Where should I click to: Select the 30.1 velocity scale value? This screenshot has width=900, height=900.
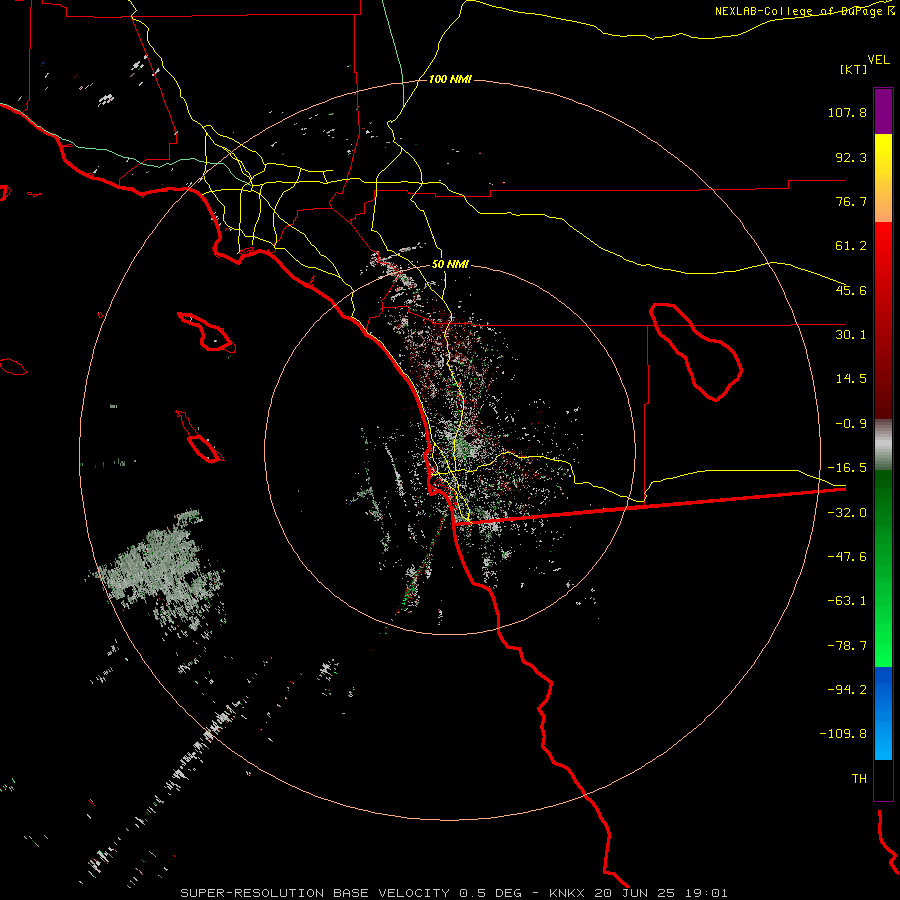tap(851, 335)
